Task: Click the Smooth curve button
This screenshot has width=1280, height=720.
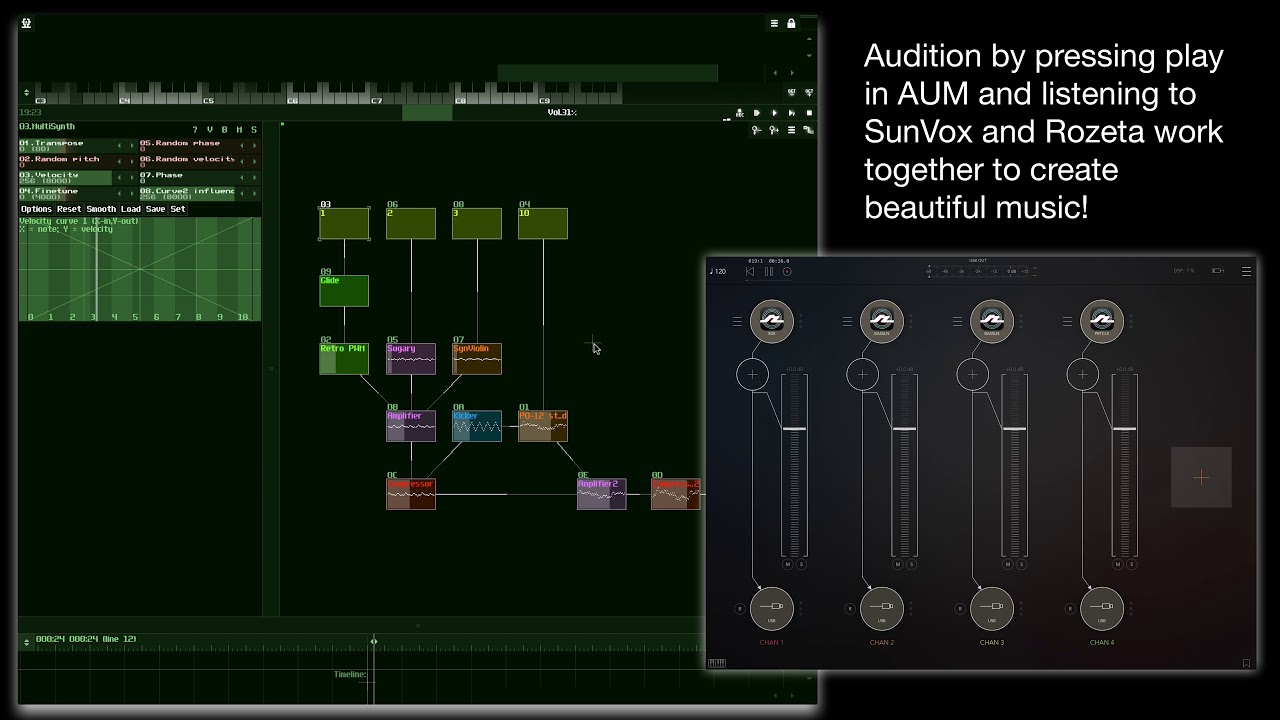Action: tap(101, 209)
